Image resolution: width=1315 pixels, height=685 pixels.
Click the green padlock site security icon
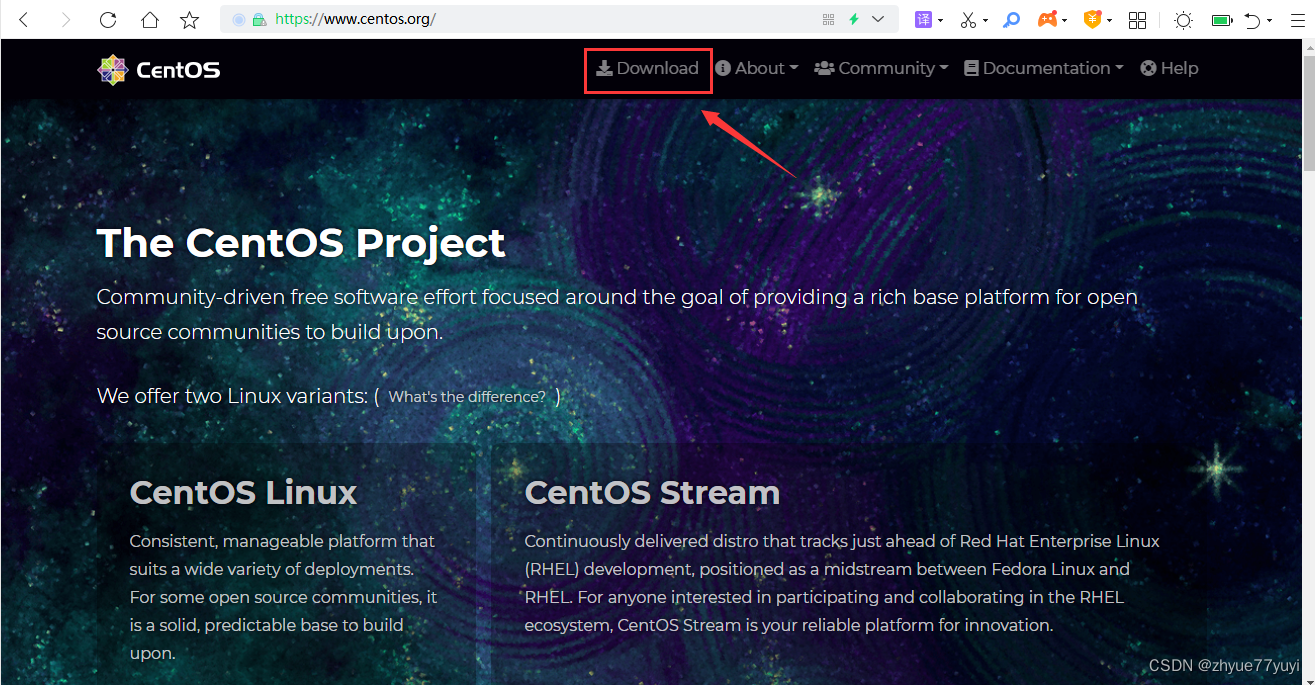[260, 19]
